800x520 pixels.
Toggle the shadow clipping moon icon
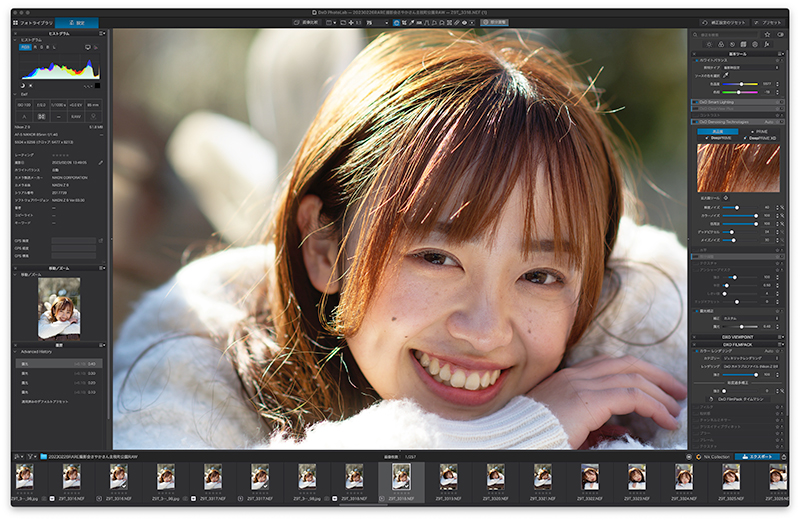pos(23,86)
